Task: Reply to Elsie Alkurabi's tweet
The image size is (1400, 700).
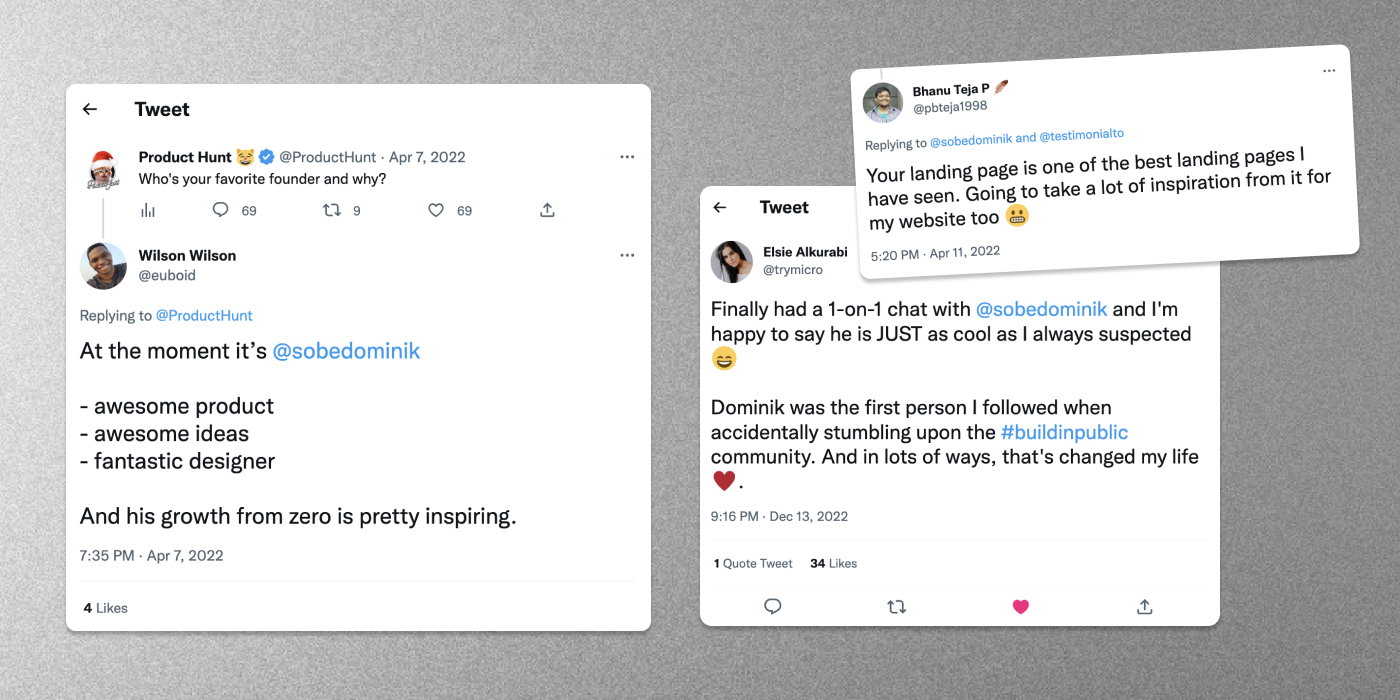Action: [x=772, y=606]
